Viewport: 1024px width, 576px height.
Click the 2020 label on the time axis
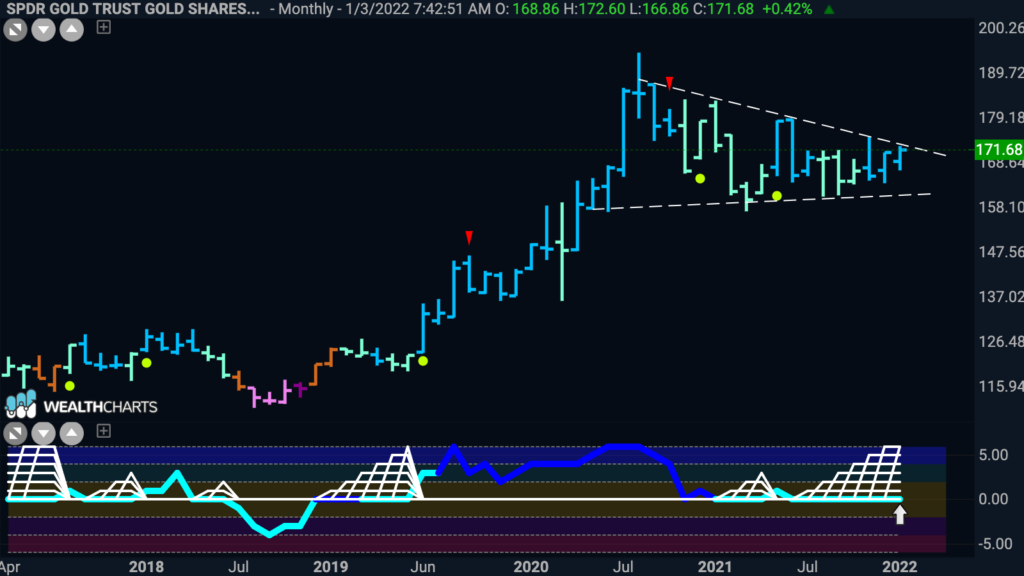531,566
